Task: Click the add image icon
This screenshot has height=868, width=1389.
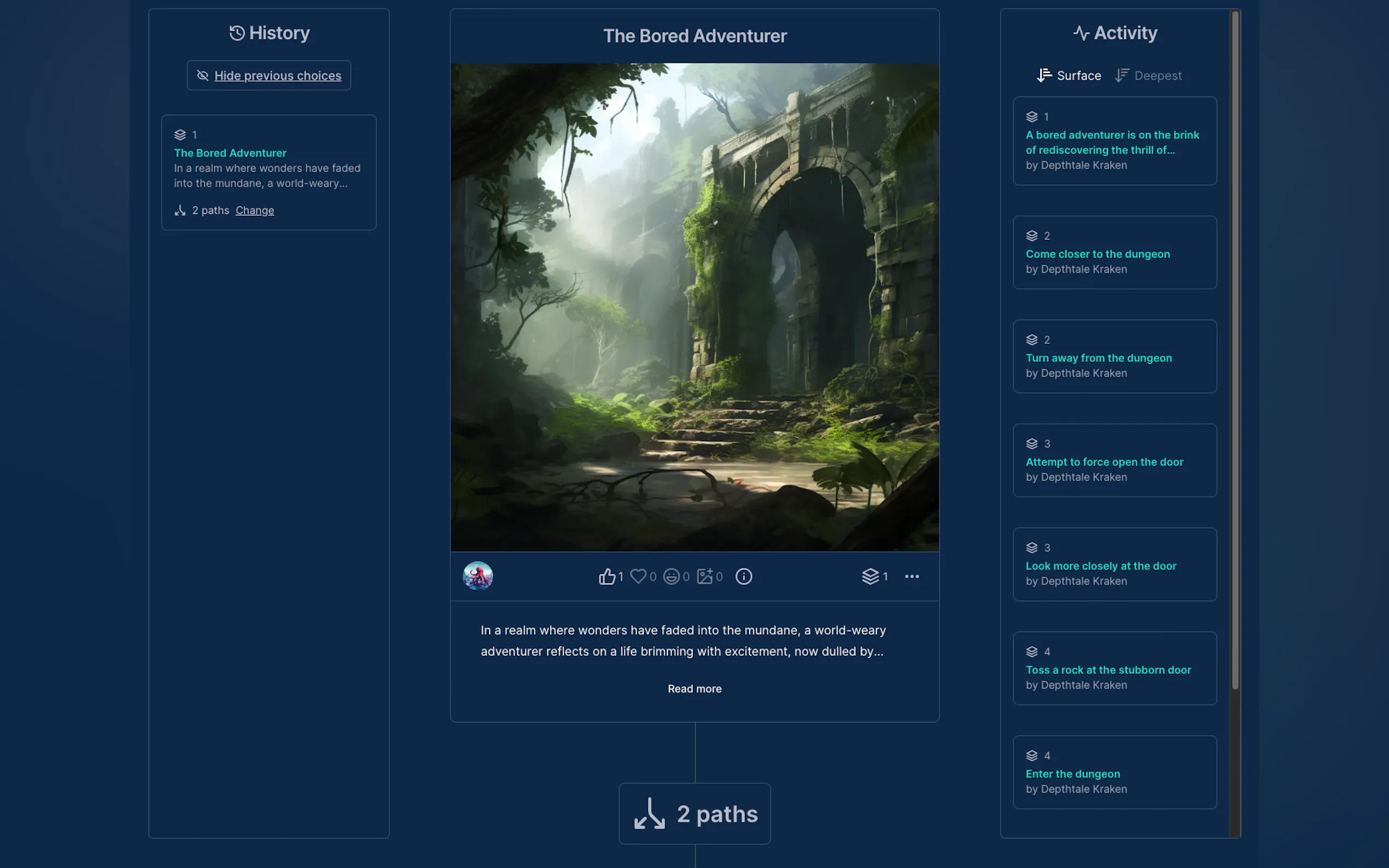Action: (x=704, y=576)
